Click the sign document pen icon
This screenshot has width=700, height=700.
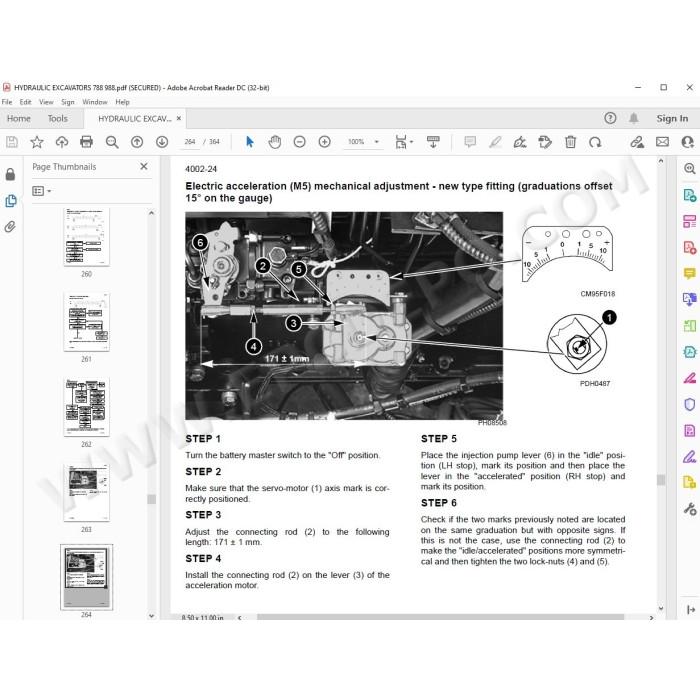520,142
